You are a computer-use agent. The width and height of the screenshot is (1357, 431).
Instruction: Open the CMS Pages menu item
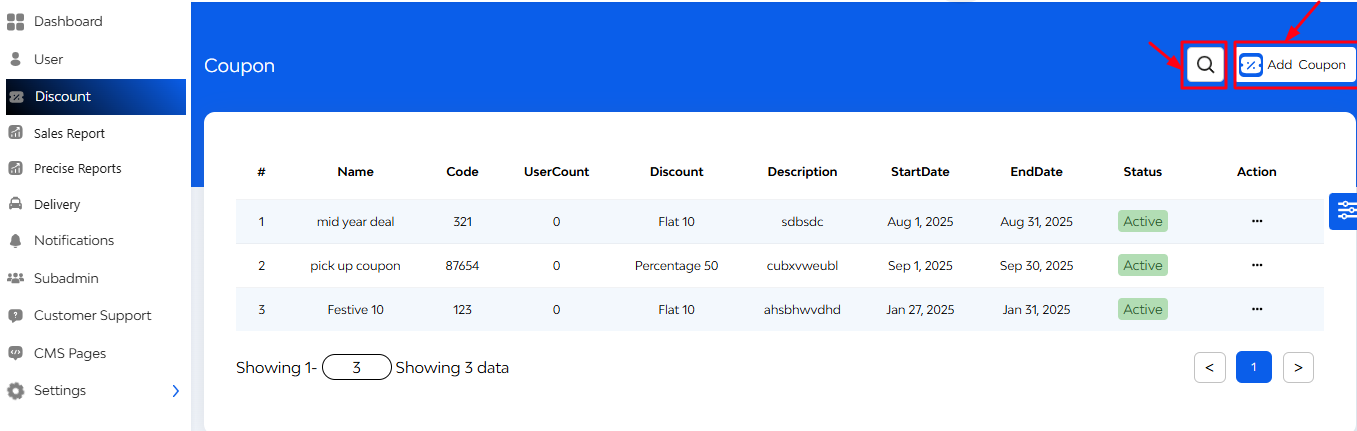(70, 353)
